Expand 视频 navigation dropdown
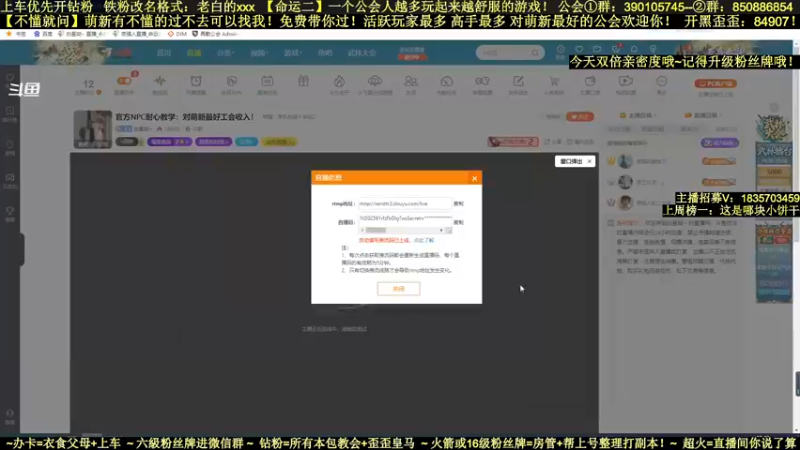This screenshot has width=800, height=450. (258, 53)
